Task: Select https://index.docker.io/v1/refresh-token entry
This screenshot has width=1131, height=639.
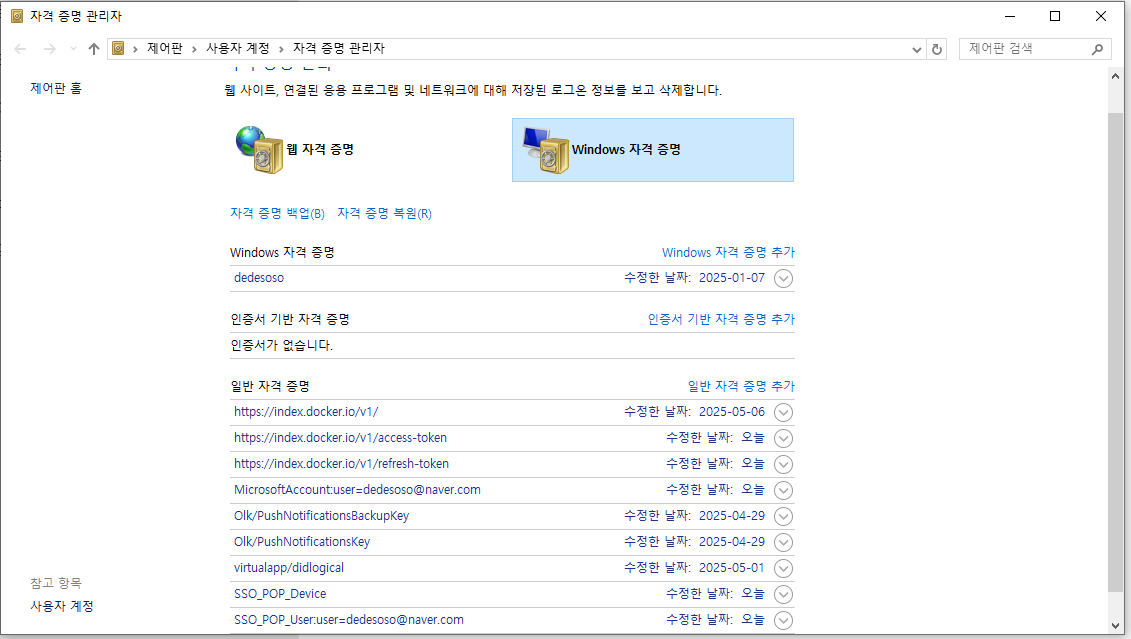Action: pyautogui.click(x=341, y=464)
